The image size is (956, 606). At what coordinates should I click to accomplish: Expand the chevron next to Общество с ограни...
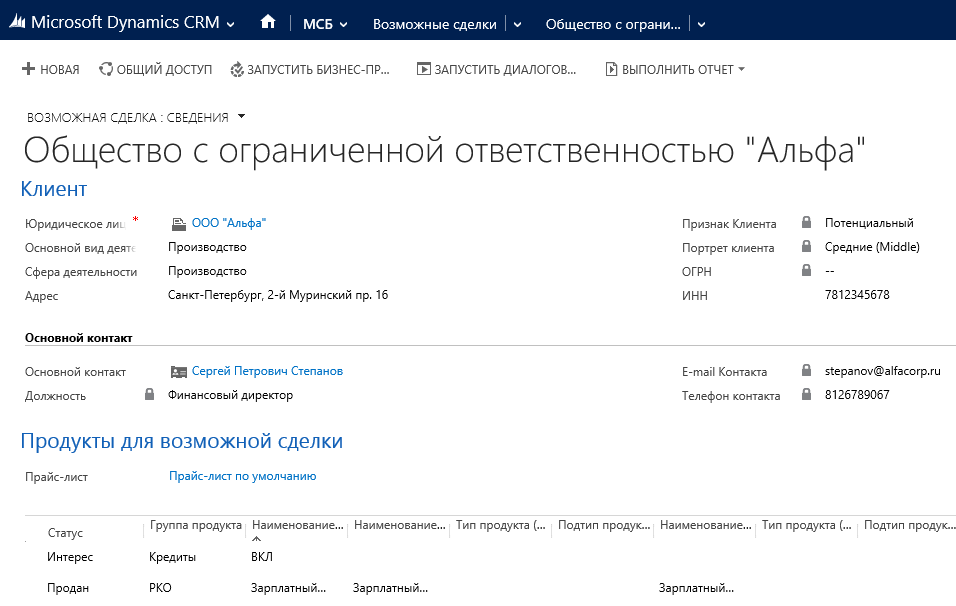coord(702,25)
